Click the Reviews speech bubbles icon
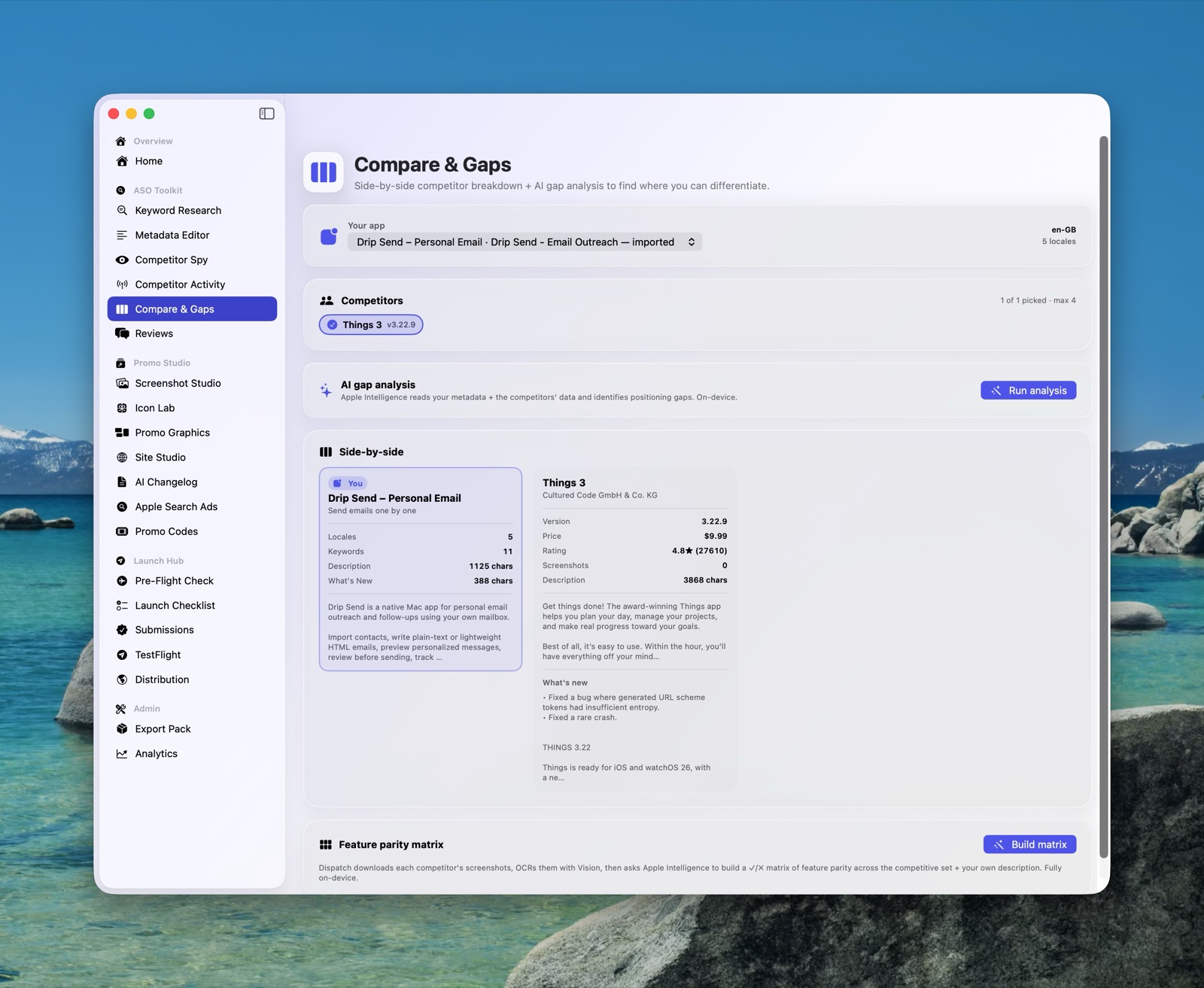Image resolution: width=1204 pixels, height=988 pixels. pos(122,333)
